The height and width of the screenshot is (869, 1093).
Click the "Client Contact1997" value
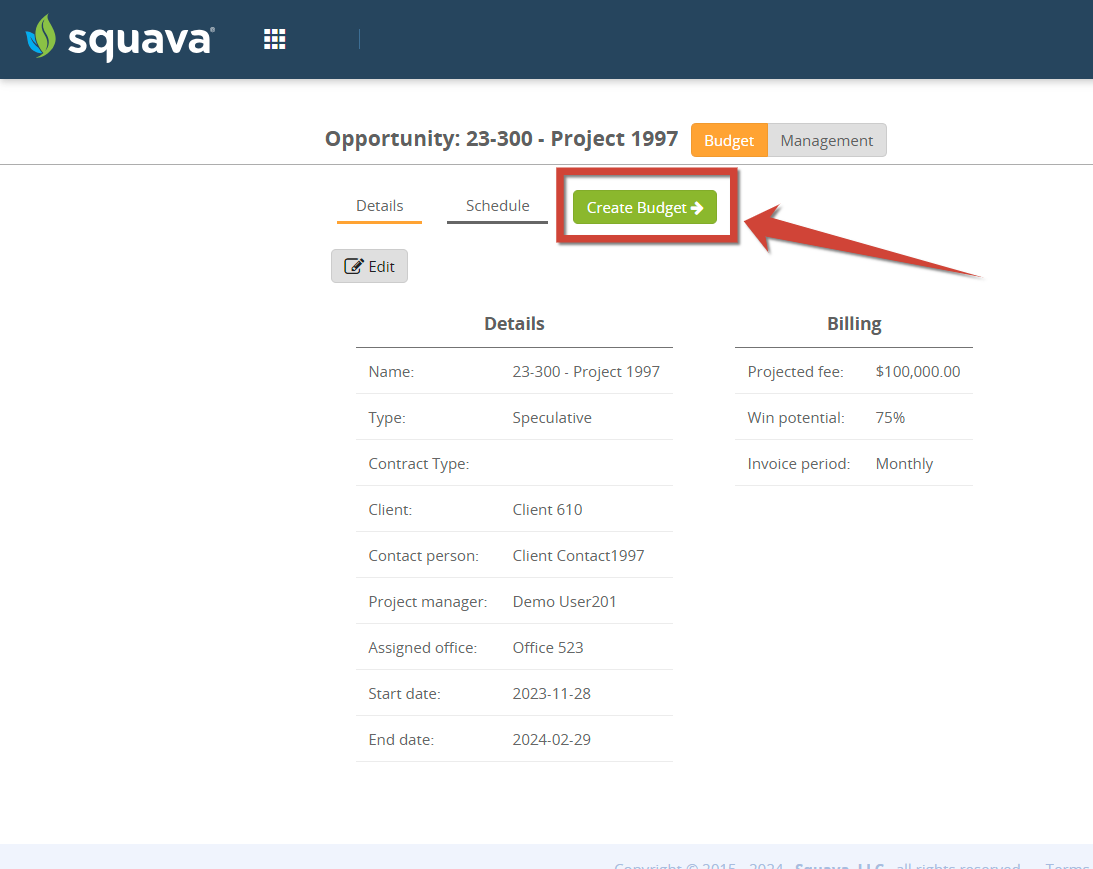579,555
